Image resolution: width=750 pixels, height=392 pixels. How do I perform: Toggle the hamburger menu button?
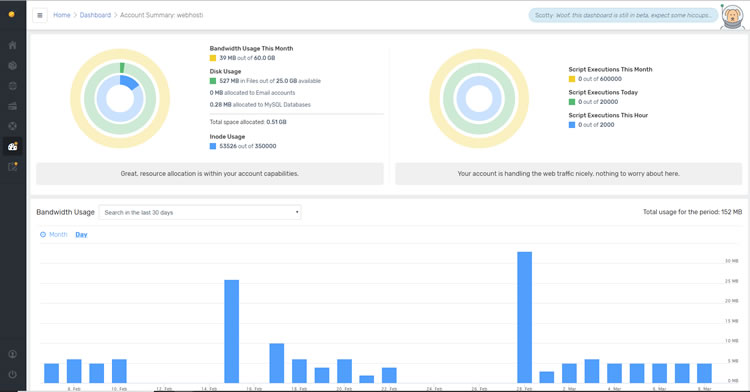tap(40, 15)
